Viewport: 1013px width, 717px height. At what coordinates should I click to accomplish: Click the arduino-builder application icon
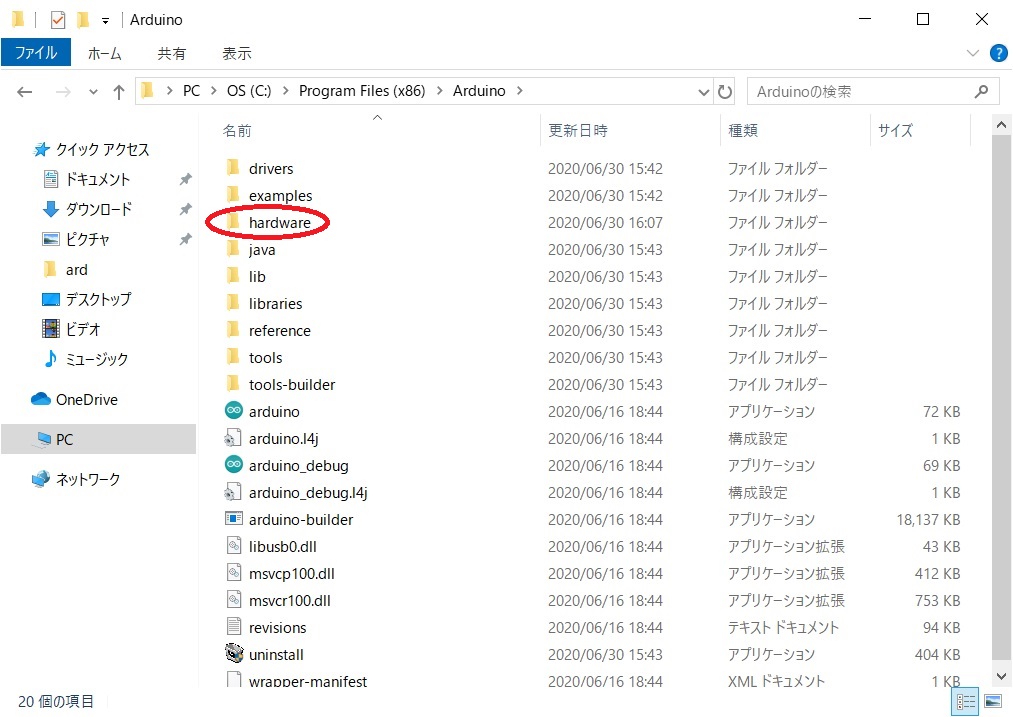click(234, 519)
